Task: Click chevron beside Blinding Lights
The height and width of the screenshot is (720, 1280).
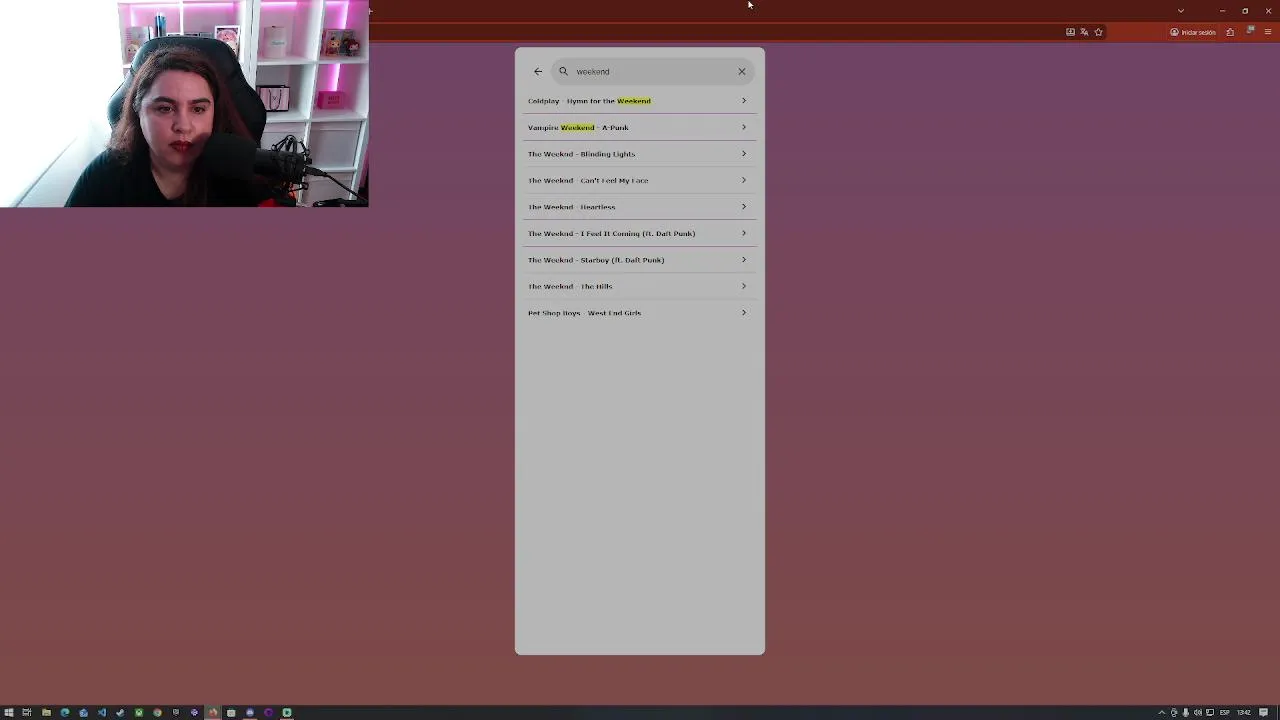Action: point(744,154)
